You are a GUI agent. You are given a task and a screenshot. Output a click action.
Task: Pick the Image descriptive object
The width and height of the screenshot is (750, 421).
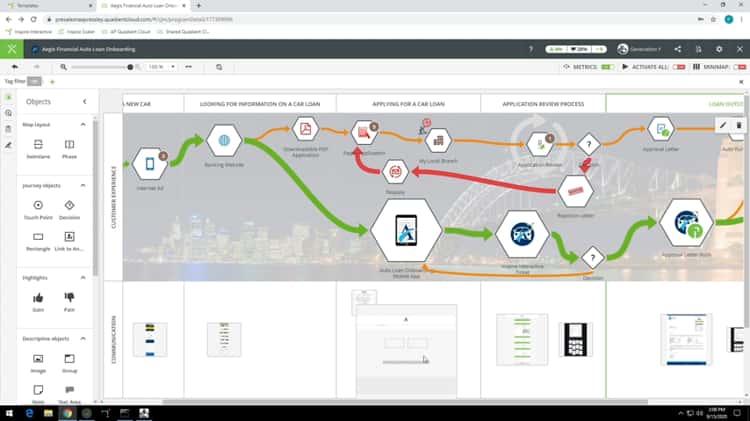pos(38,363)
